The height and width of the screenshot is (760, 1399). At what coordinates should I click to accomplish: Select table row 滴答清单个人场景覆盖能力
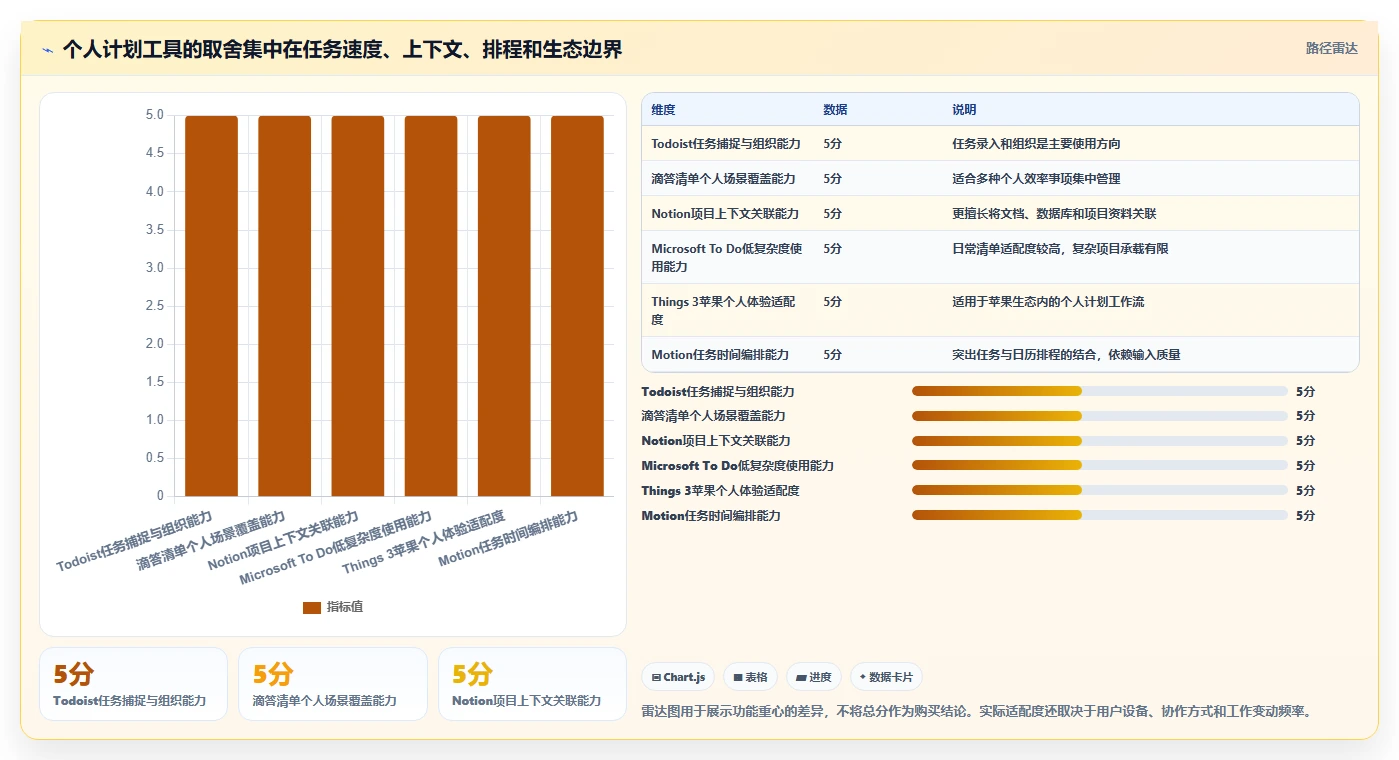tap(1000, 178)
